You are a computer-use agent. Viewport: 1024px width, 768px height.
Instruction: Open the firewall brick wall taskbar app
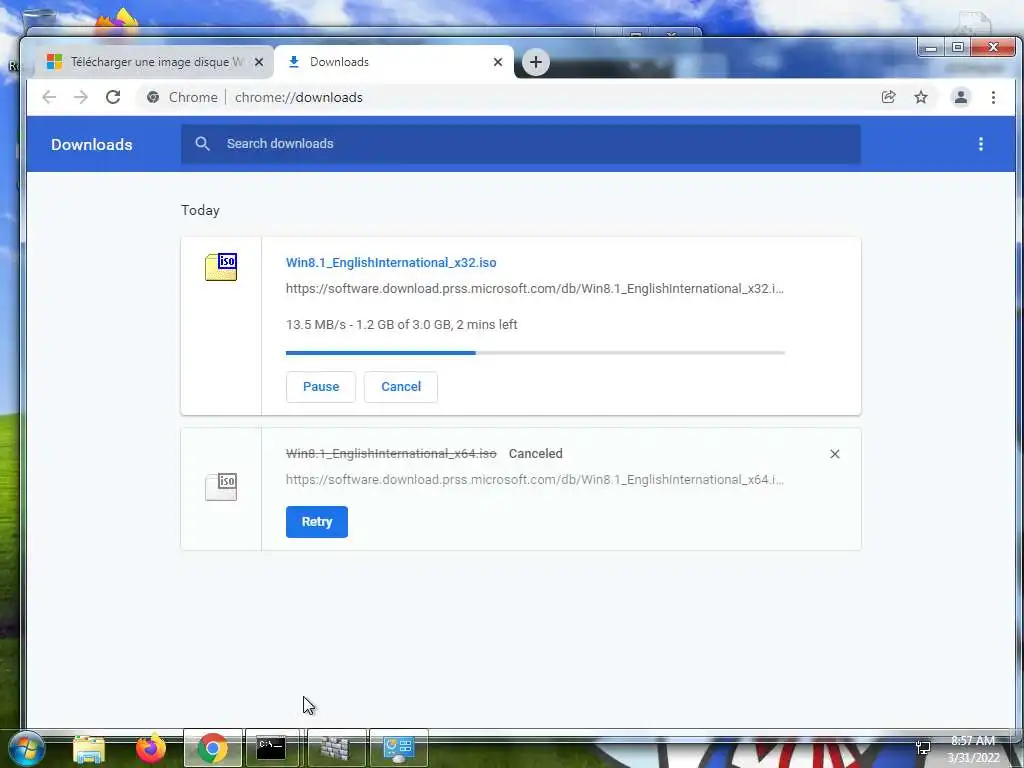coord(336,748)
